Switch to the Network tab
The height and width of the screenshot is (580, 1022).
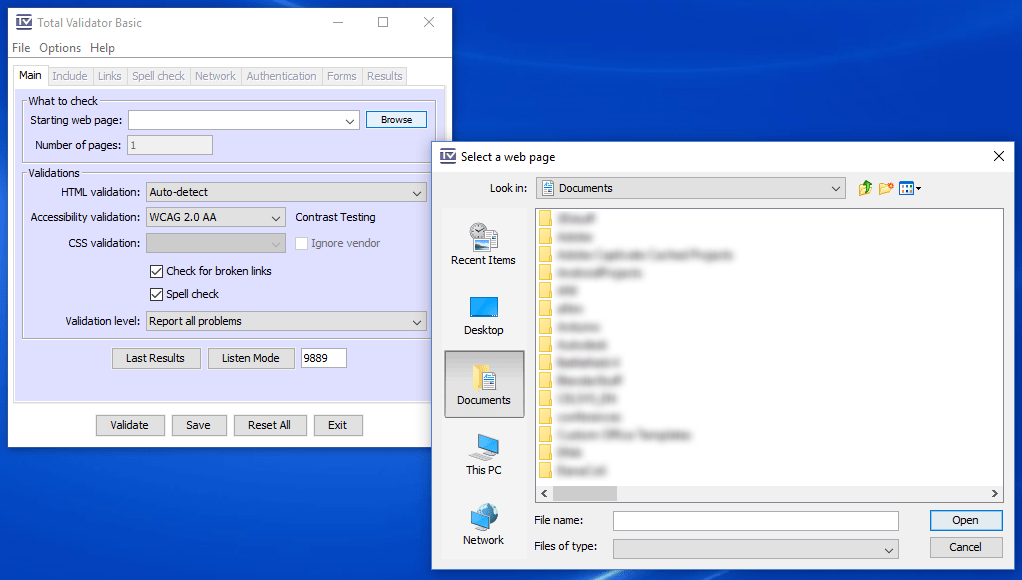point(215,76)
